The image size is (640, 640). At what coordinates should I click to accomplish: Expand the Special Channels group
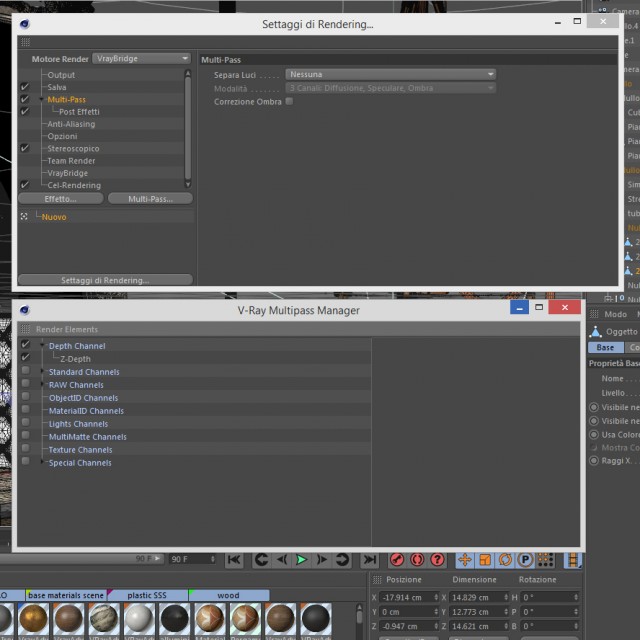point(42,462)
